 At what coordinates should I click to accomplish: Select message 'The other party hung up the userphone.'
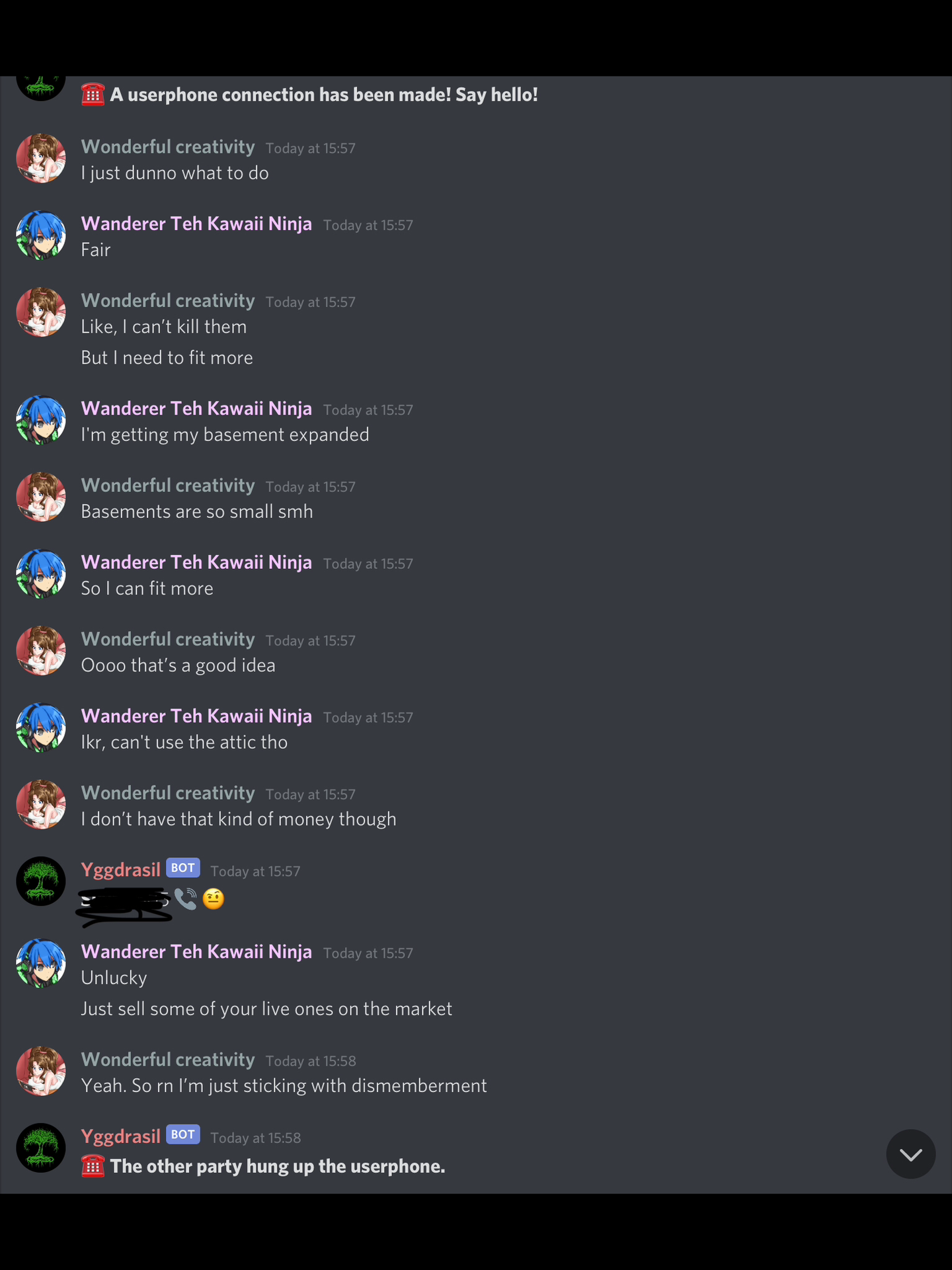point(278,1166)
